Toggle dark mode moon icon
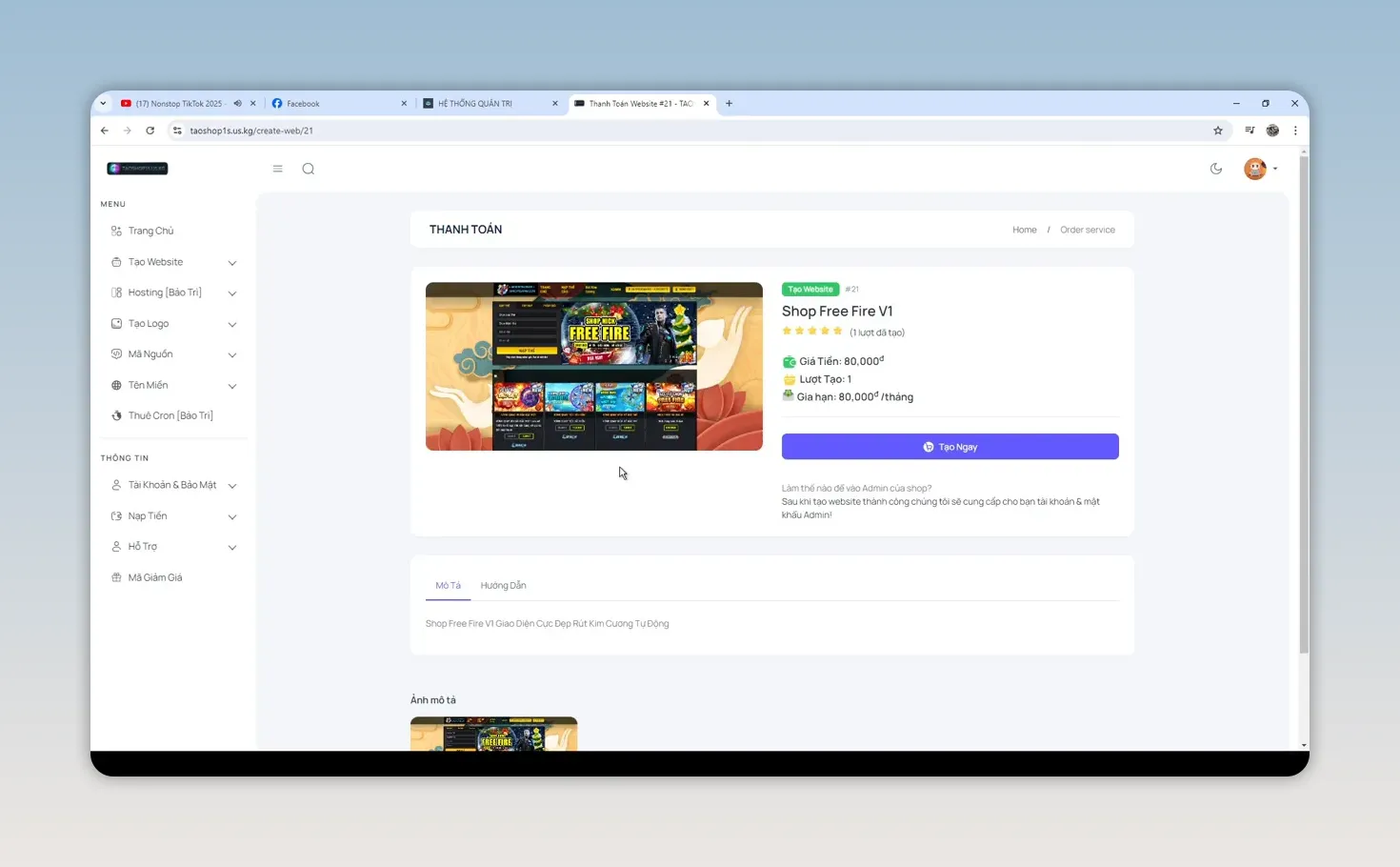Image resolution: width=1400 pixels, height=867 pixels. click(x=1216, y=169)
